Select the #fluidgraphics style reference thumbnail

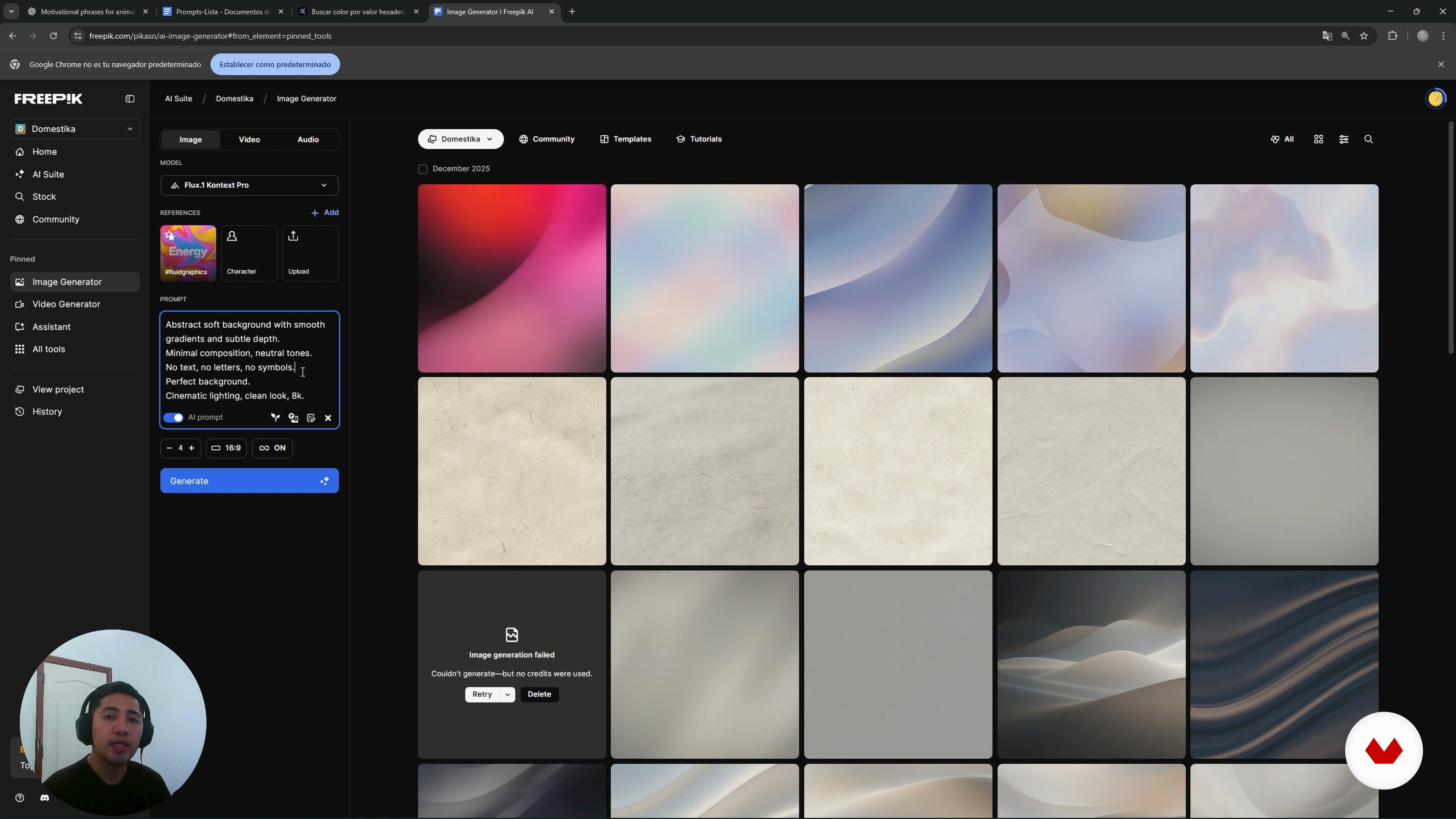[x=188, y=253]
